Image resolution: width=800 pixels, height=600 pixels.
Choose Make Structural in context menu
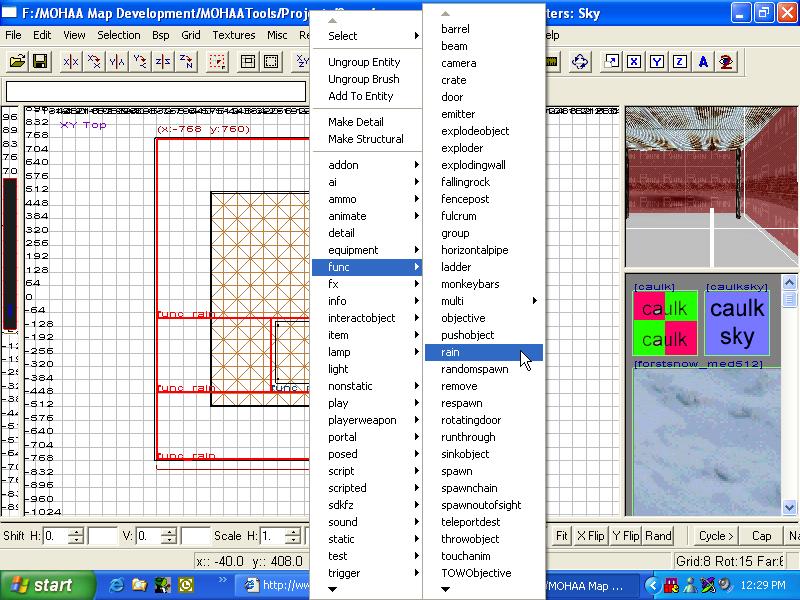point(366,139)
